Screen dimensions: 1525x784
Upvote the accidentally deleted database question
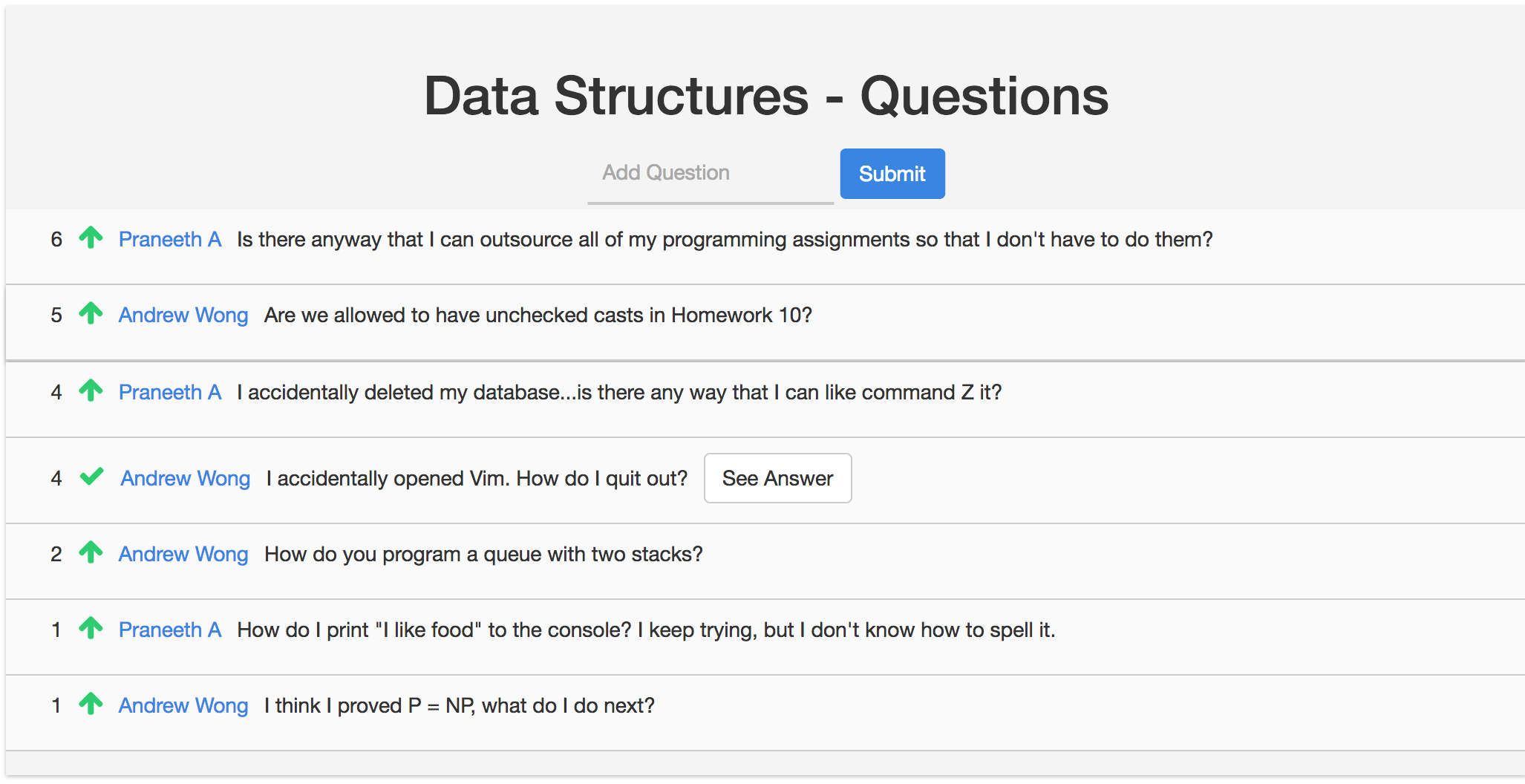pos(91,391)
